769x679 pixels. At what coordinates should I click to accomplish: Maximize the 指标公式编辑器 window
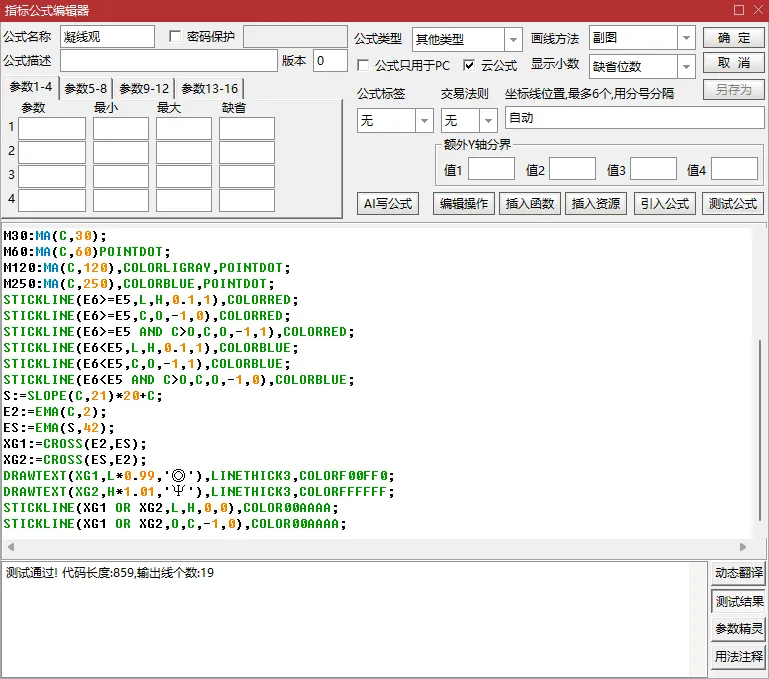point(739,10)
